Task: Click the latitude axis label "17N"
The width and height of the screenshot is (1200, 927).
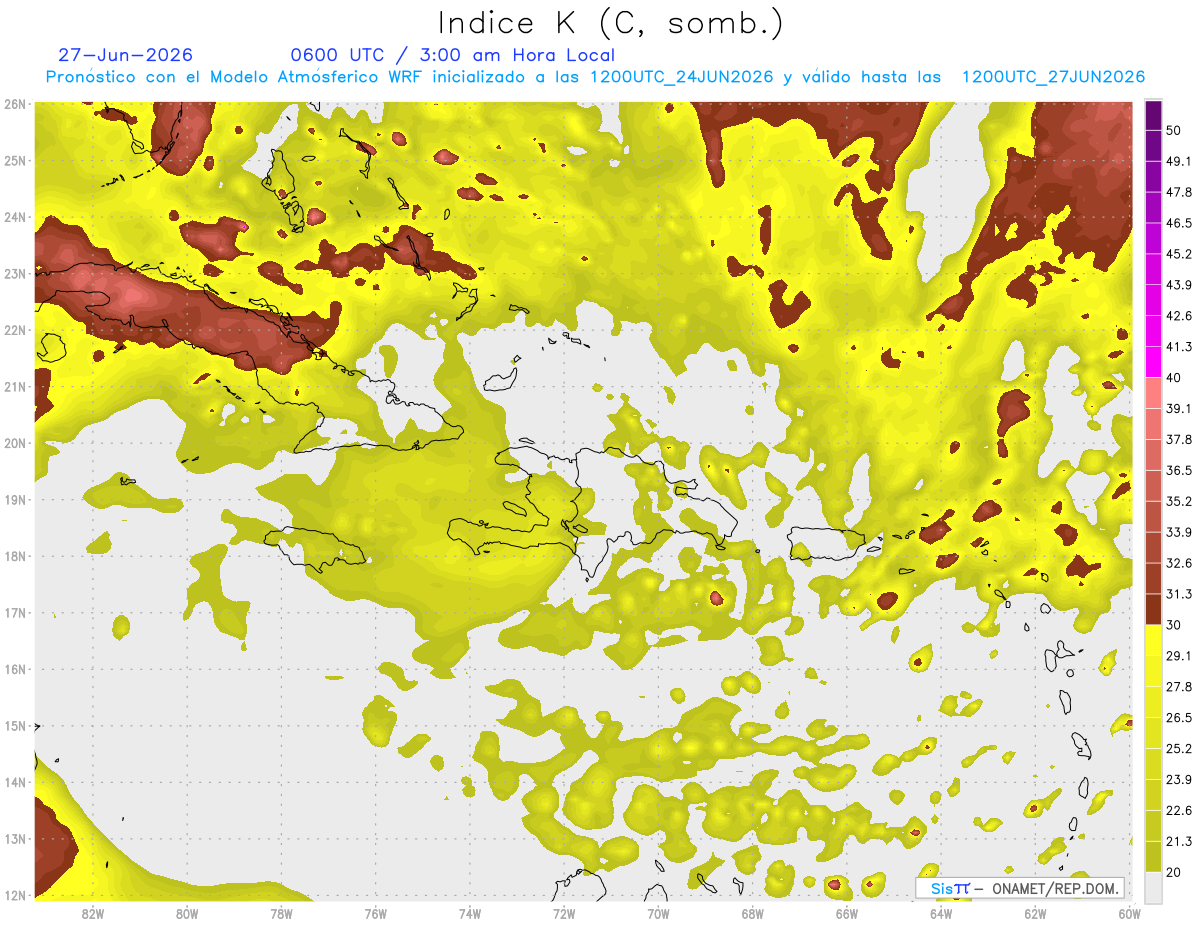Action: click(15, 612)
